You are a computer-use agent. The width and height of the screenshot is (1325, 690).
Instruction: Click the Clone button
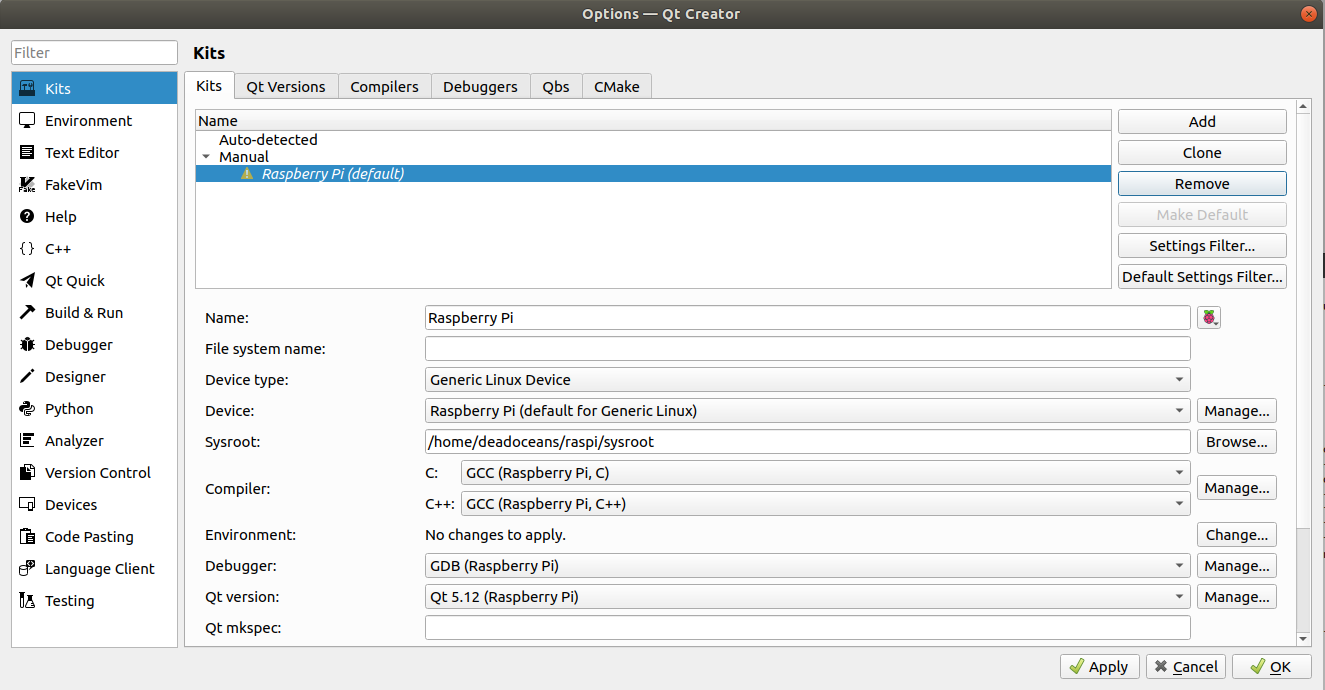tap(1202, 153)
